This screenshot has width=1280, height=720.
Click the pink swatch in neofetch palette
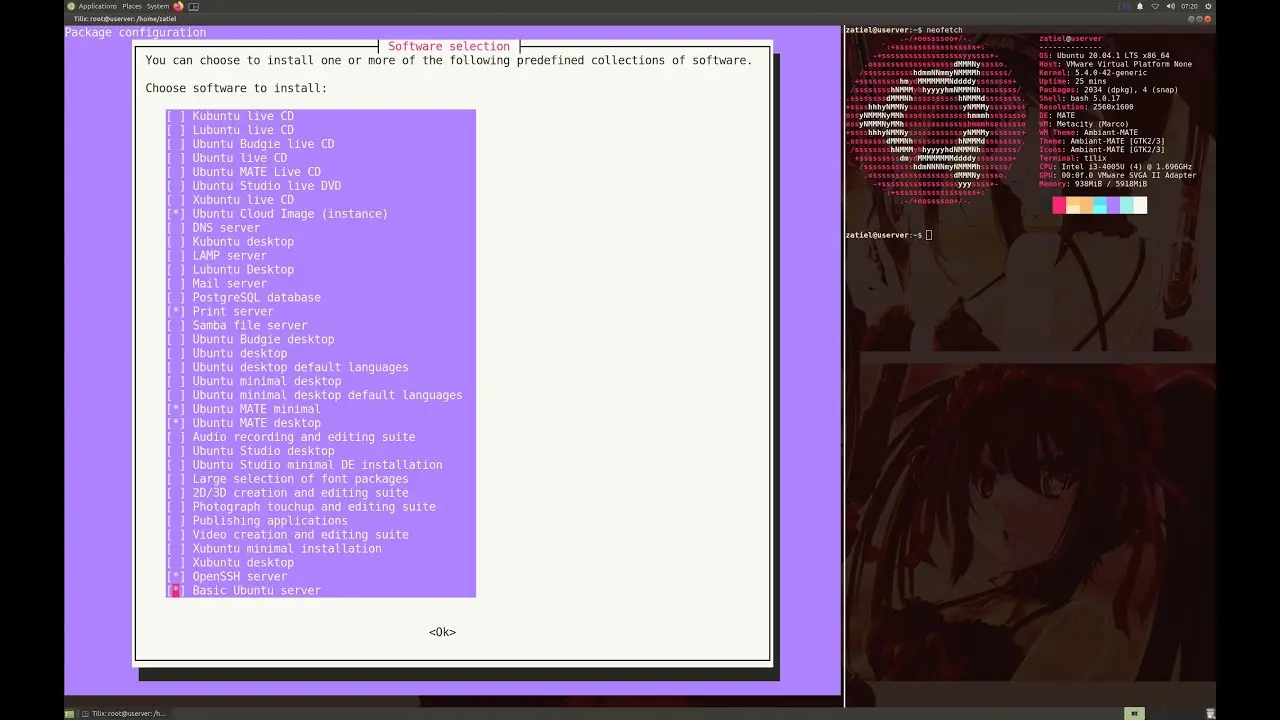pyautogui.click(x=1059, y=205)
